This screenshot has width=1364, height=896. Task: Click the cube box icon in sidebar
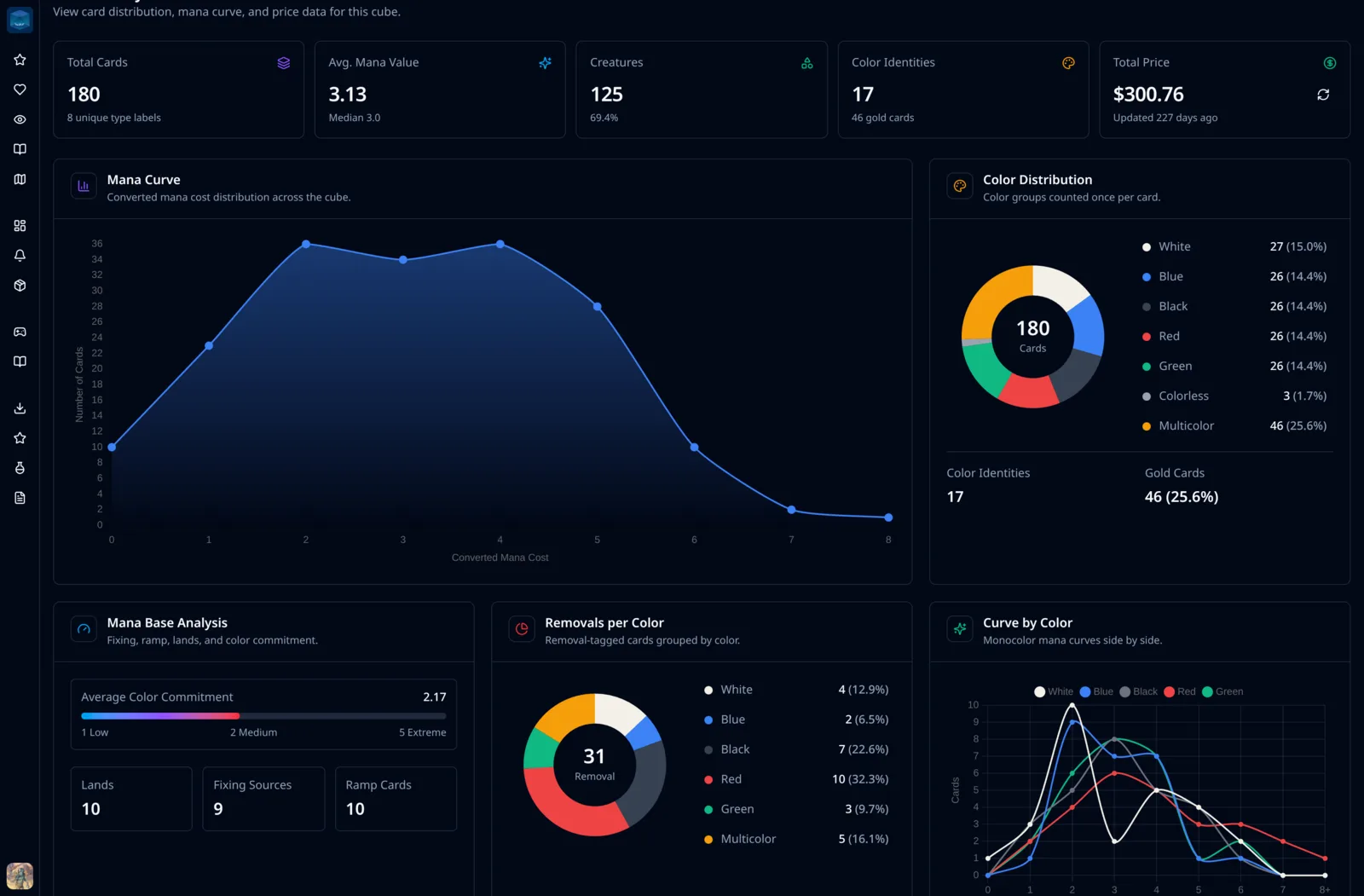20,286
